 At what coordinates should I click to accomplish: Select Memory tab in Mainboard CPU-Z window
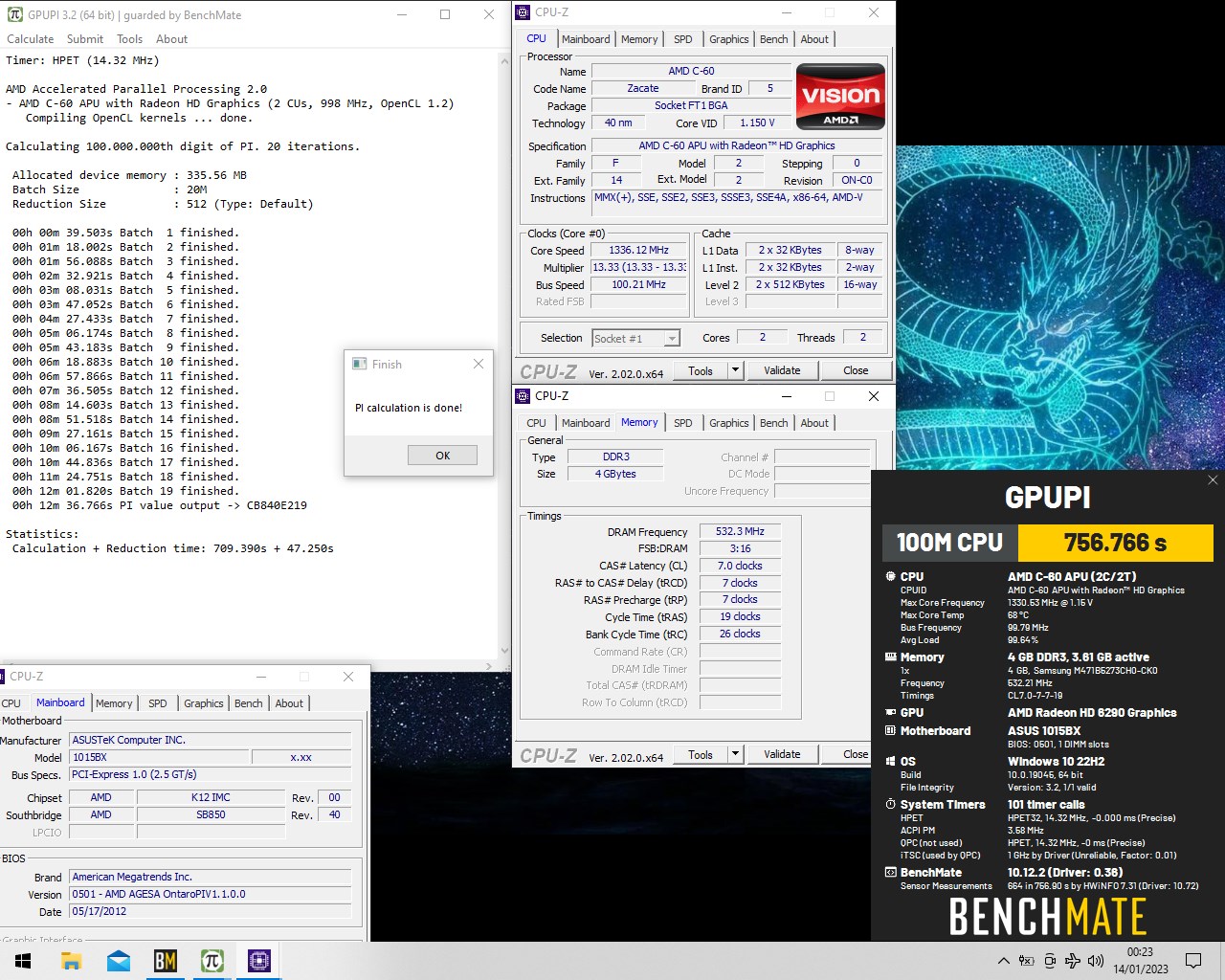point(114,703)
